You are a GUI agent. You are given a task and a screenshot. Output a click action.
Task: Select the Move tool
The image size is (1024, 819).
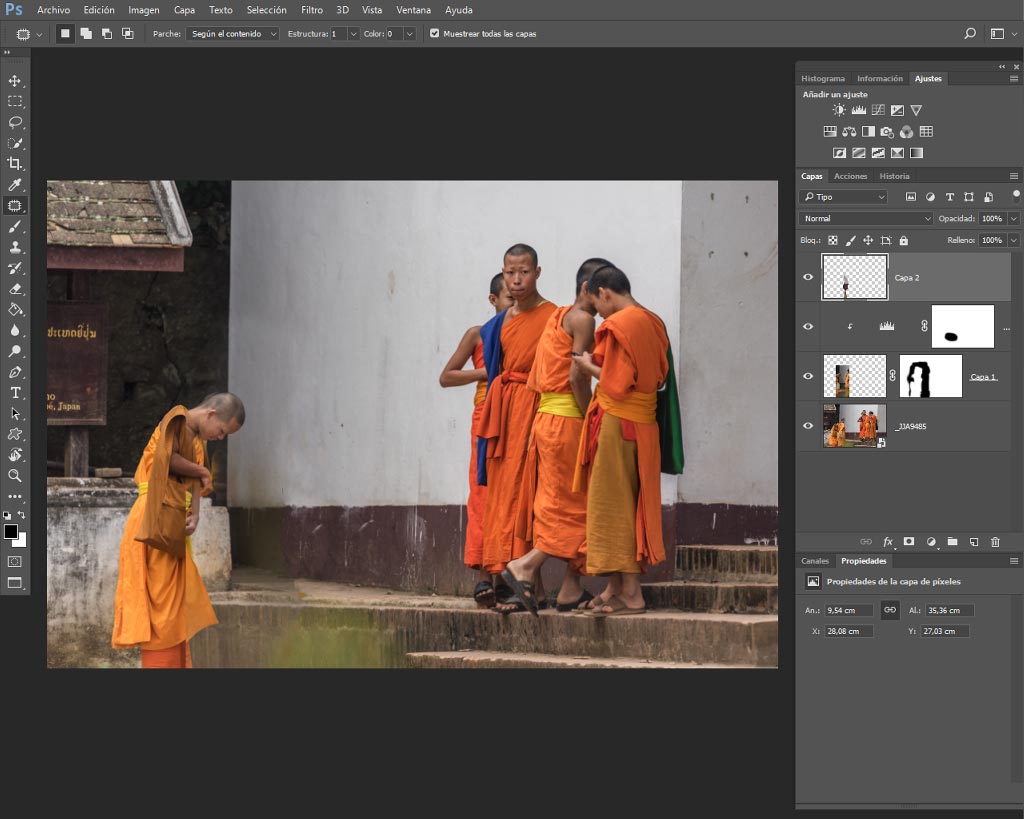click(14, 81)
